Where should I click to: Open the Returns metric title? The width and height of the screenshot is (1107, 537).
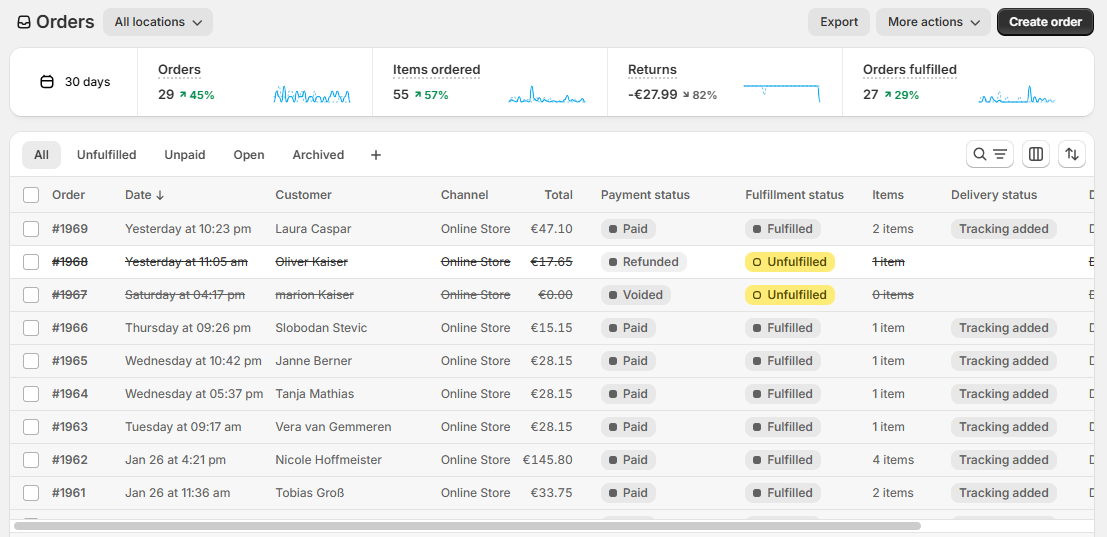click(652, 70)
